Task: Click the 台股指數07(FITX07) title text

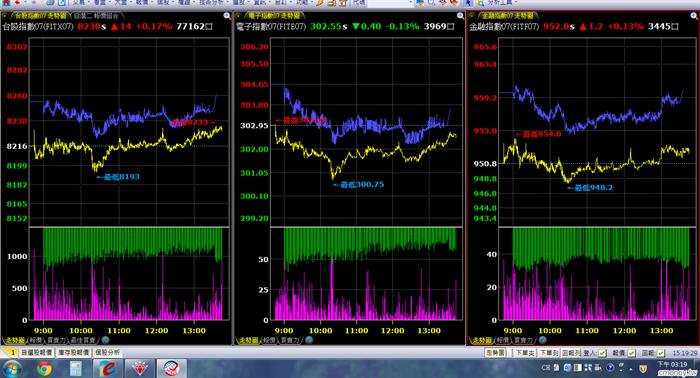Action: click(x=38, y=26)
